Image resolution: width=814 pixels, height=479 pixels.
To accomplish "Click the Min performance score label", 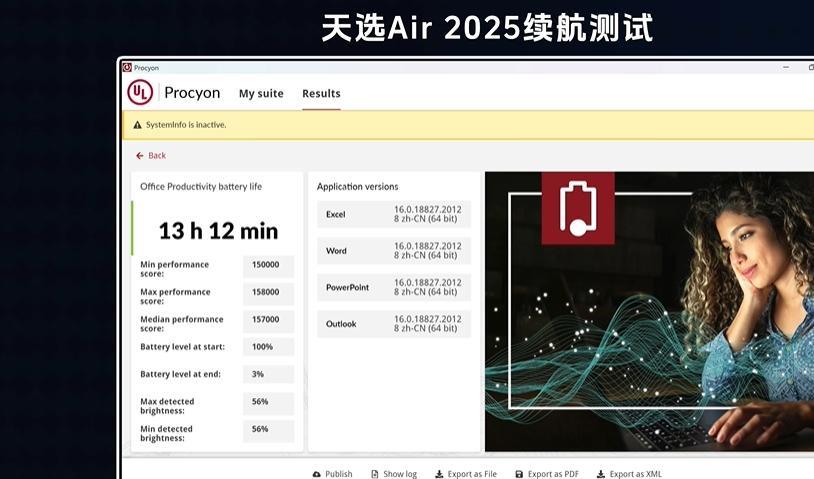I will click(174, 269).
